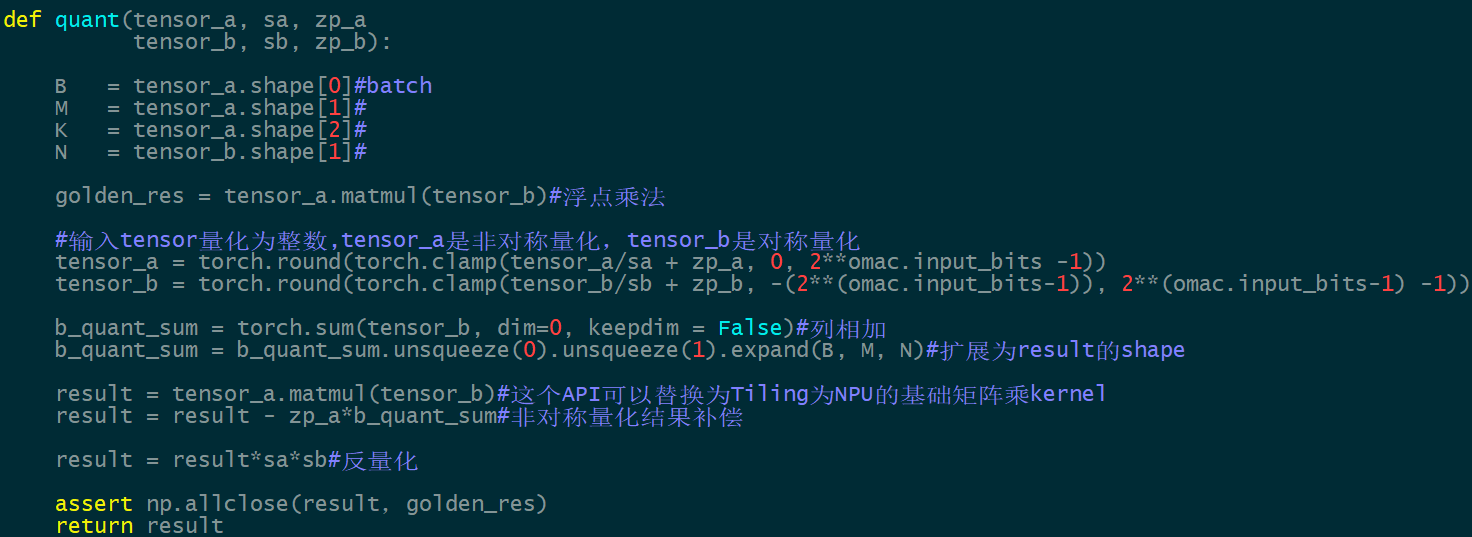Place cursor on golden_res variable assignment

pyautogui.click(x=120, y=196)
